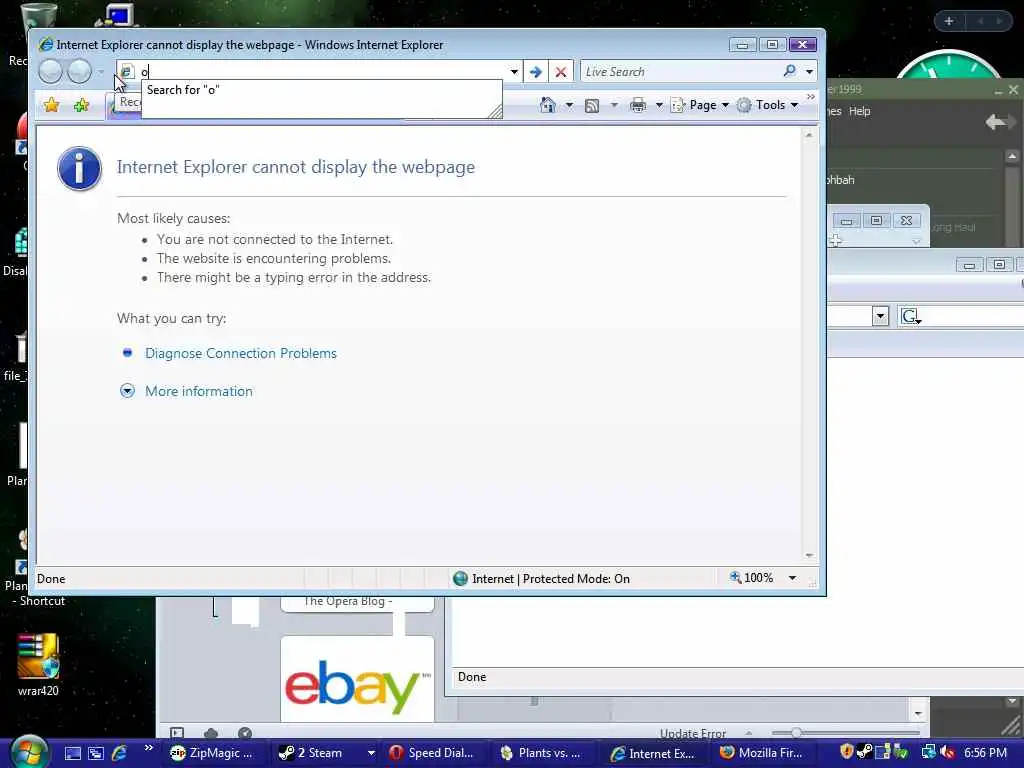Click the blue information icon on error page
The width and height of the screenshot is (1024, 768).
click(x=79, y=168)
